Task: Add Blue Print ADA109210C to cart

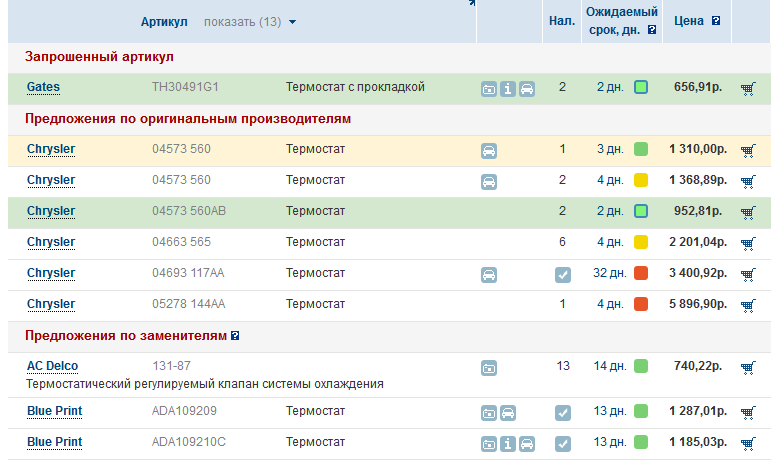Action: tap(748, 444)
